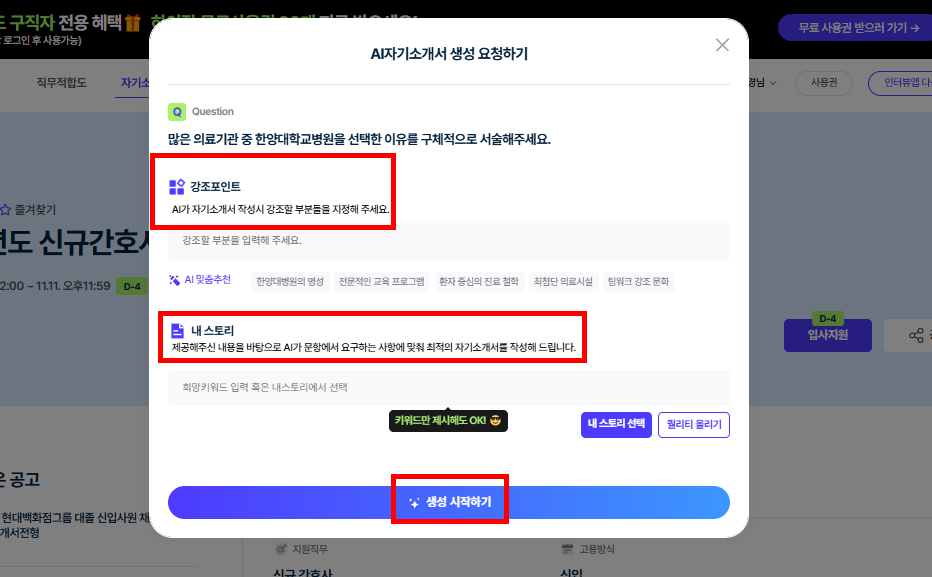Click the 강조포인트 grid icon

pyautogui.click(x=177, y=187)
